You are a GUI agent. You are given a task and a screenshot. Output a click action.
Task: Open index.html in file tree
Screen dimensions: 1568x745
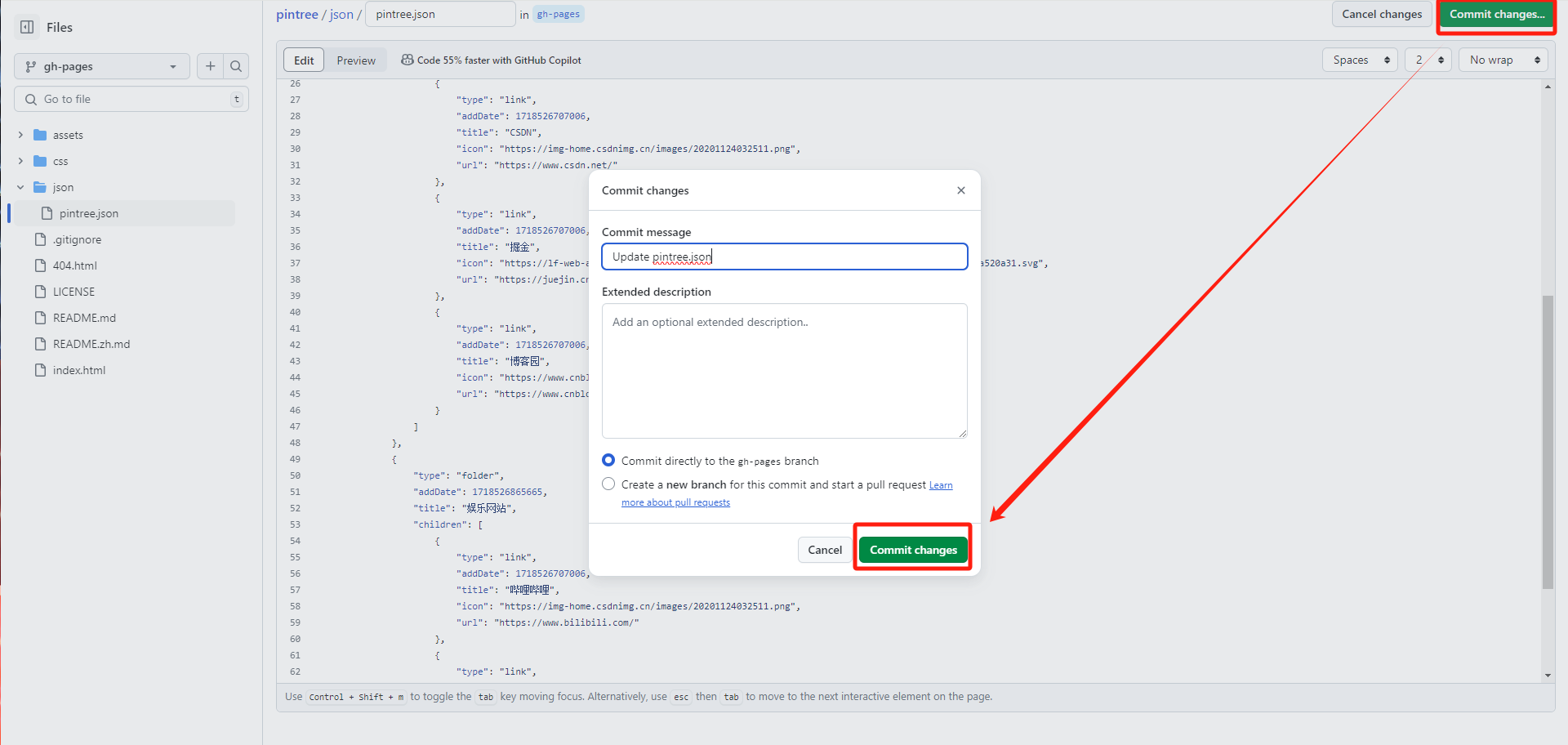(x=79, y=370)
